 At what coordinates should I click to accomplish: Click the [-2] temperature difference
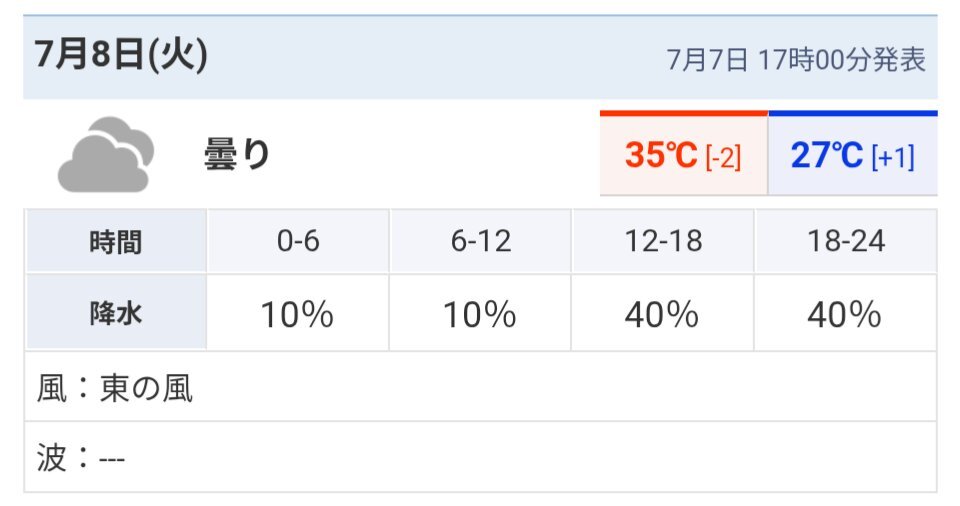tap(723, 157)
